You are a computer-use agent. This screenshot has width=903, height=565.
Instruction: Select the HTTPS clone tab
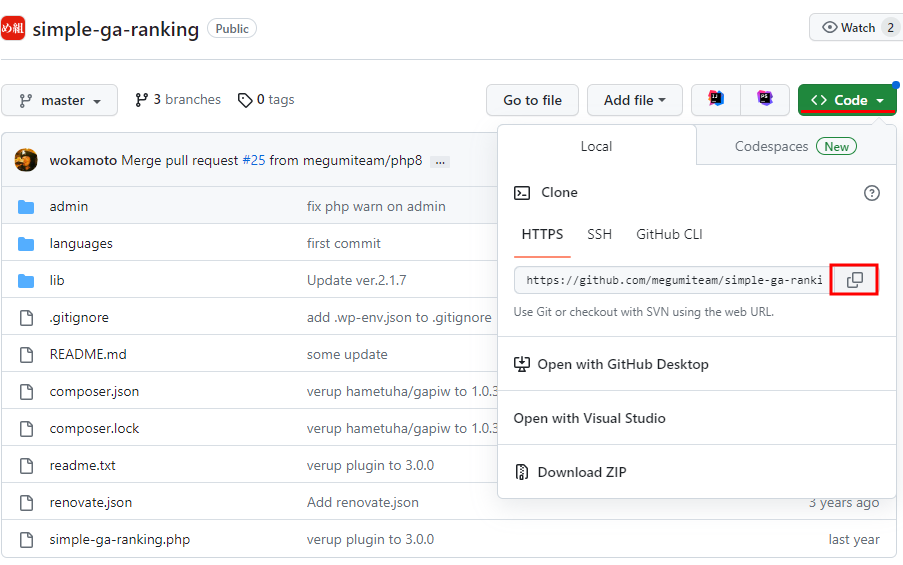click(542, 234)
